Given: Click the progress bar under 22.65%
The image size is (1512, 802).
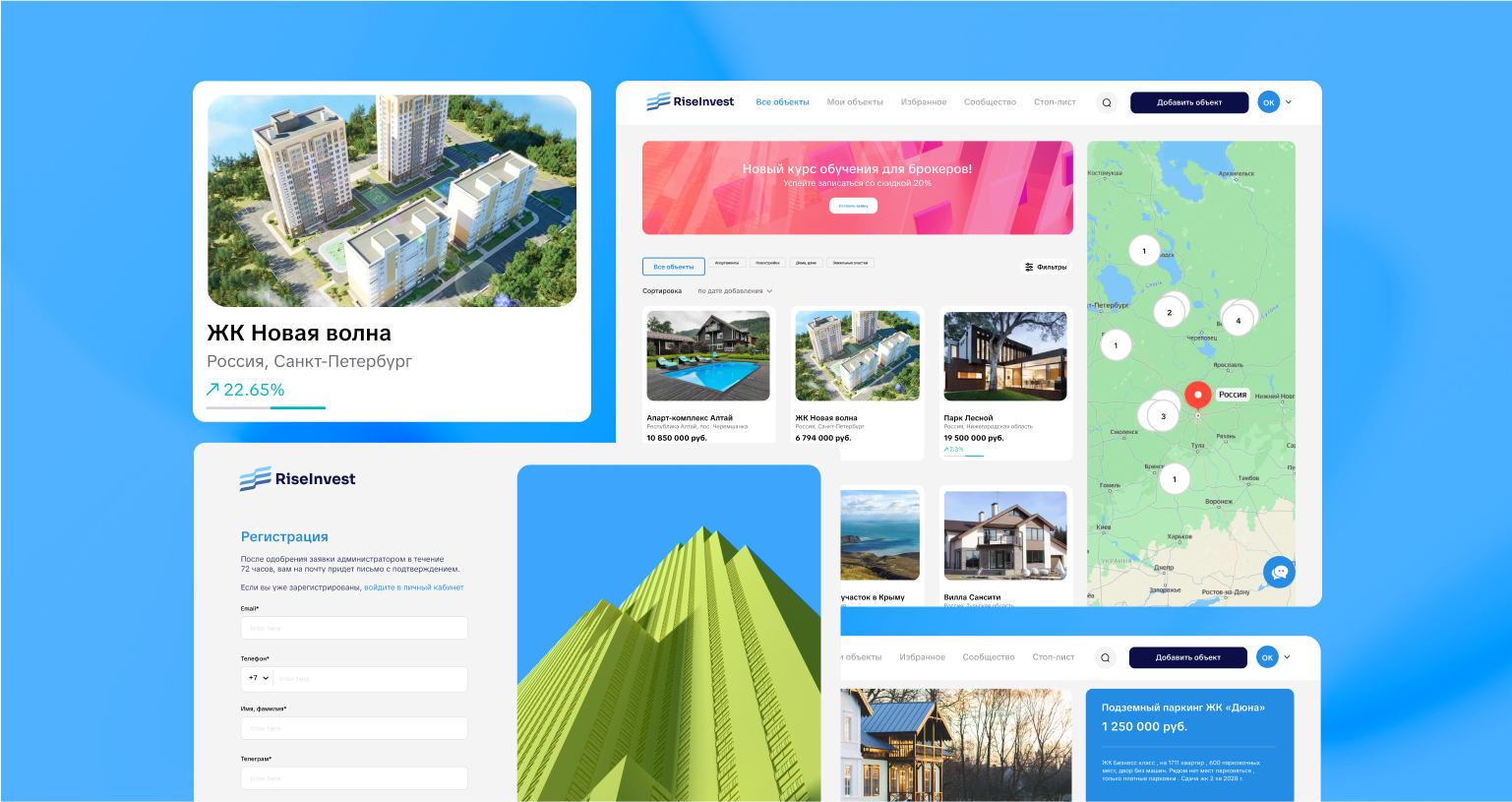Looking at the screenshot, I should (266, 407).
